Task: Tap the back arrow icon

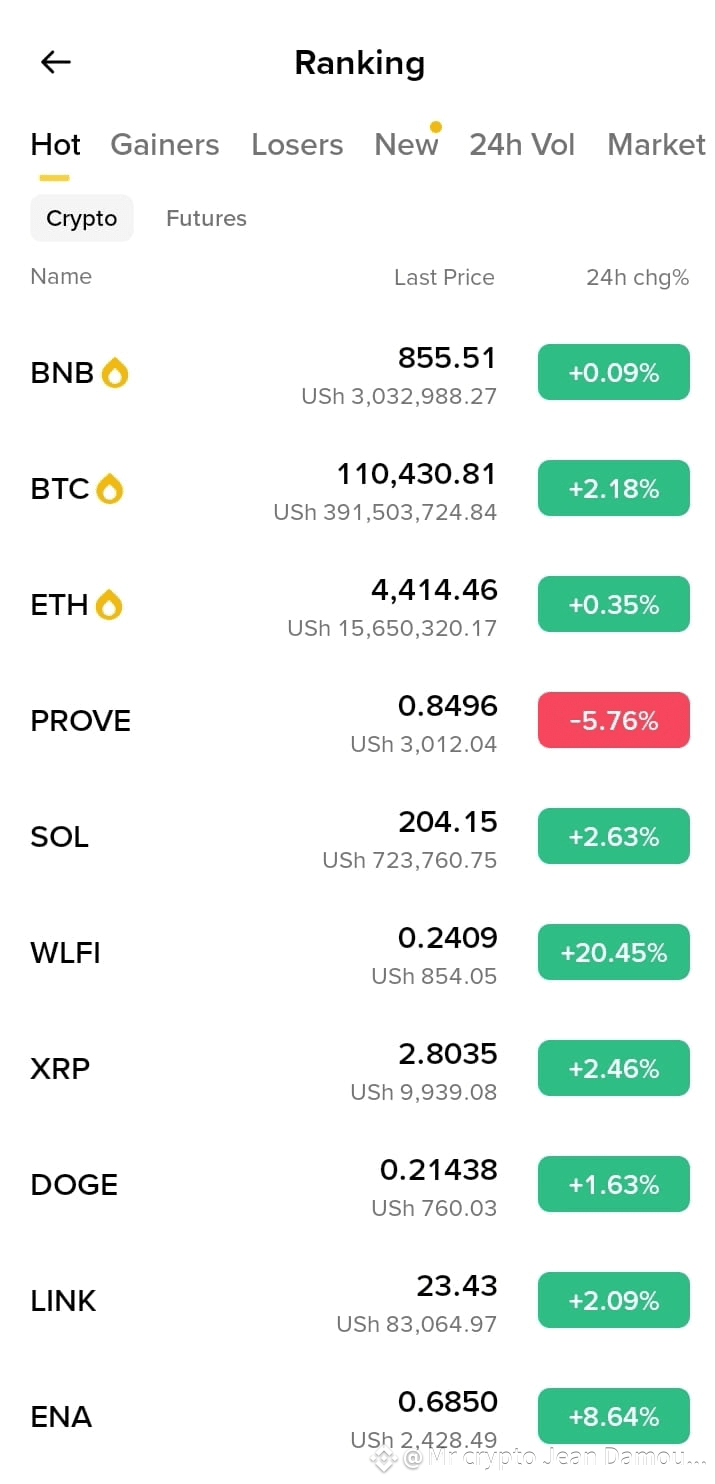Action: 55,62
